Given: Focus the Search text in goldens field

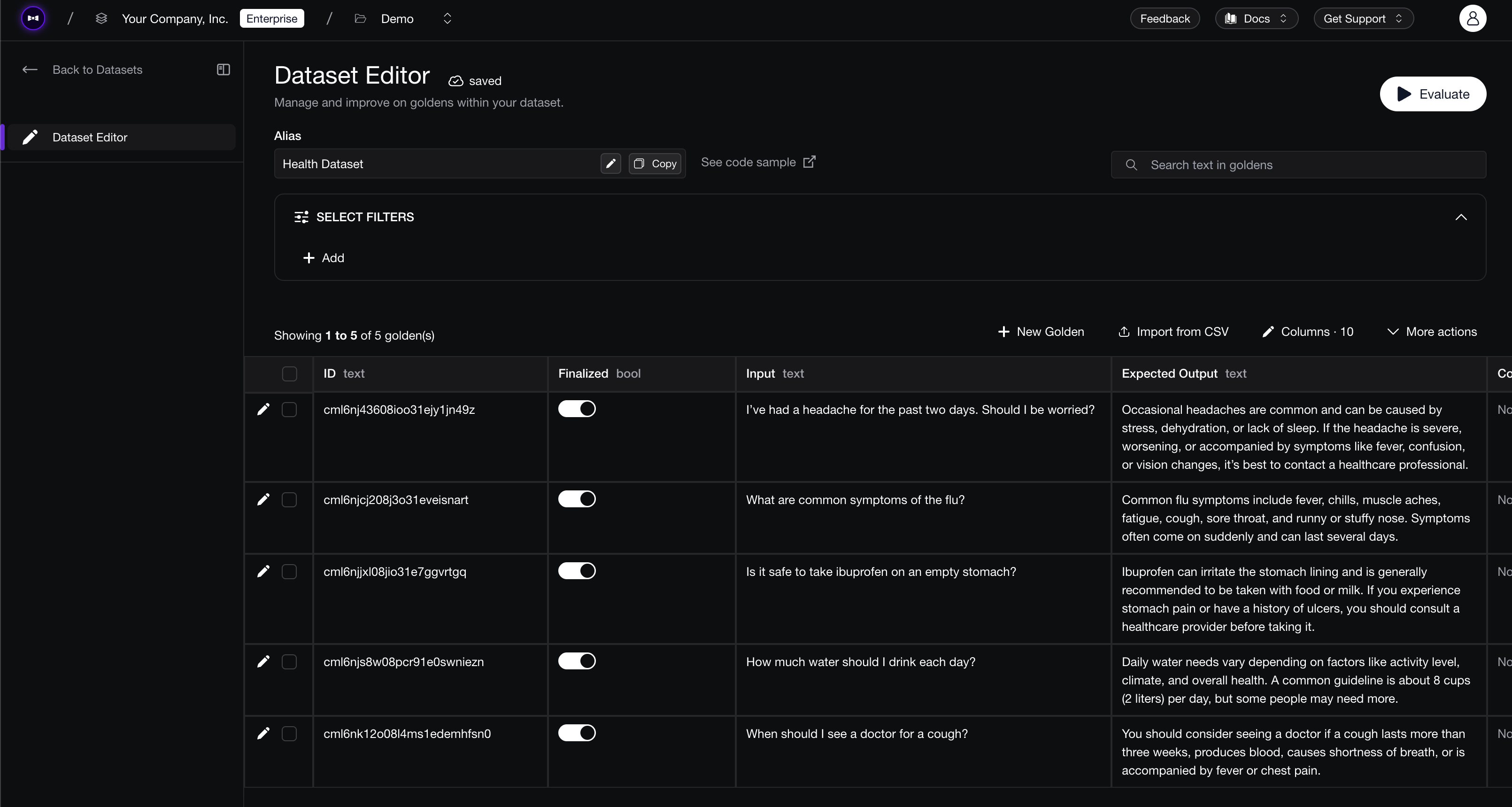Looking at the screenshot, I should tap(1298, 165).
